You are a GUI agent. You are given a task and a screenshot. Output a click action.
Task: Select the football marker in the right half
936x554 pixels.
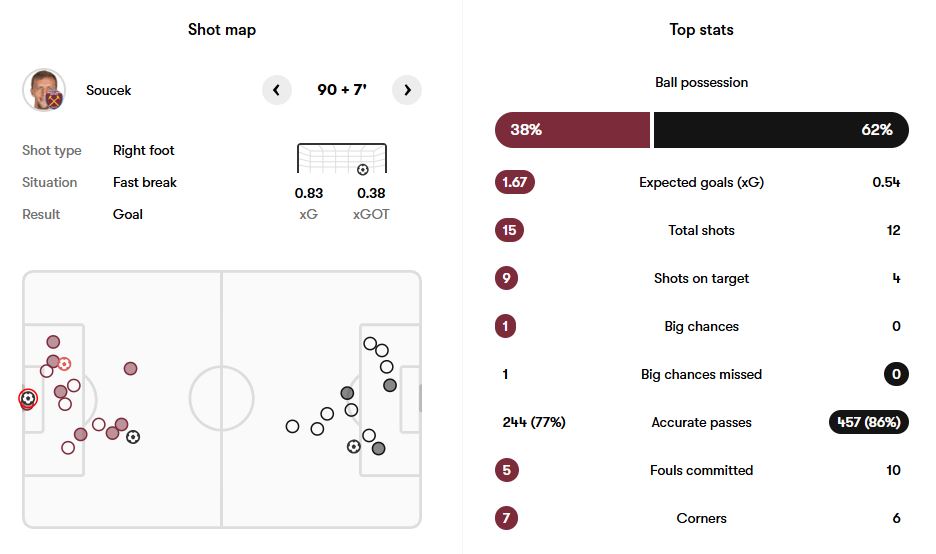(353, 446)
